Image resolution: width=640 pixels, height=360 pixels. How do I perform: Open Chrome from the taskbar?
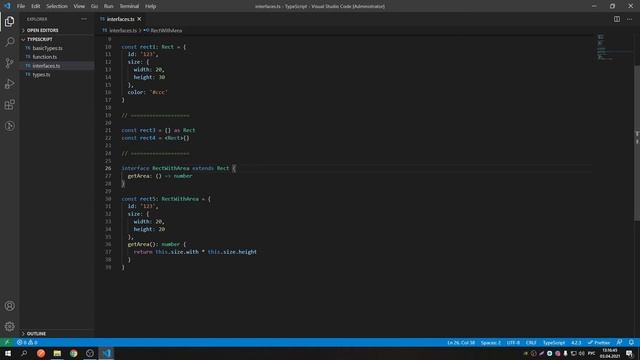[73, 353]
